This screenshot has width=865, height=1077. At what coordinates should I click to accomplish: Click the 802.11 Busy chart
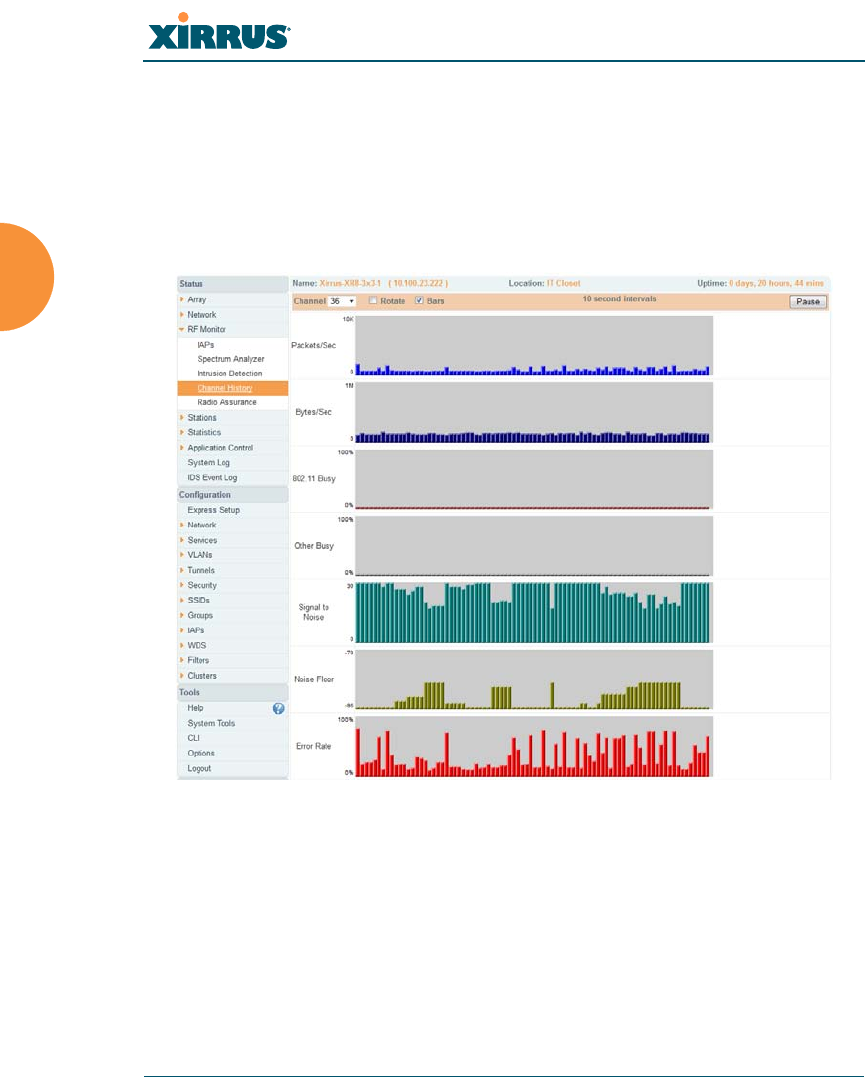pos(534,479)
